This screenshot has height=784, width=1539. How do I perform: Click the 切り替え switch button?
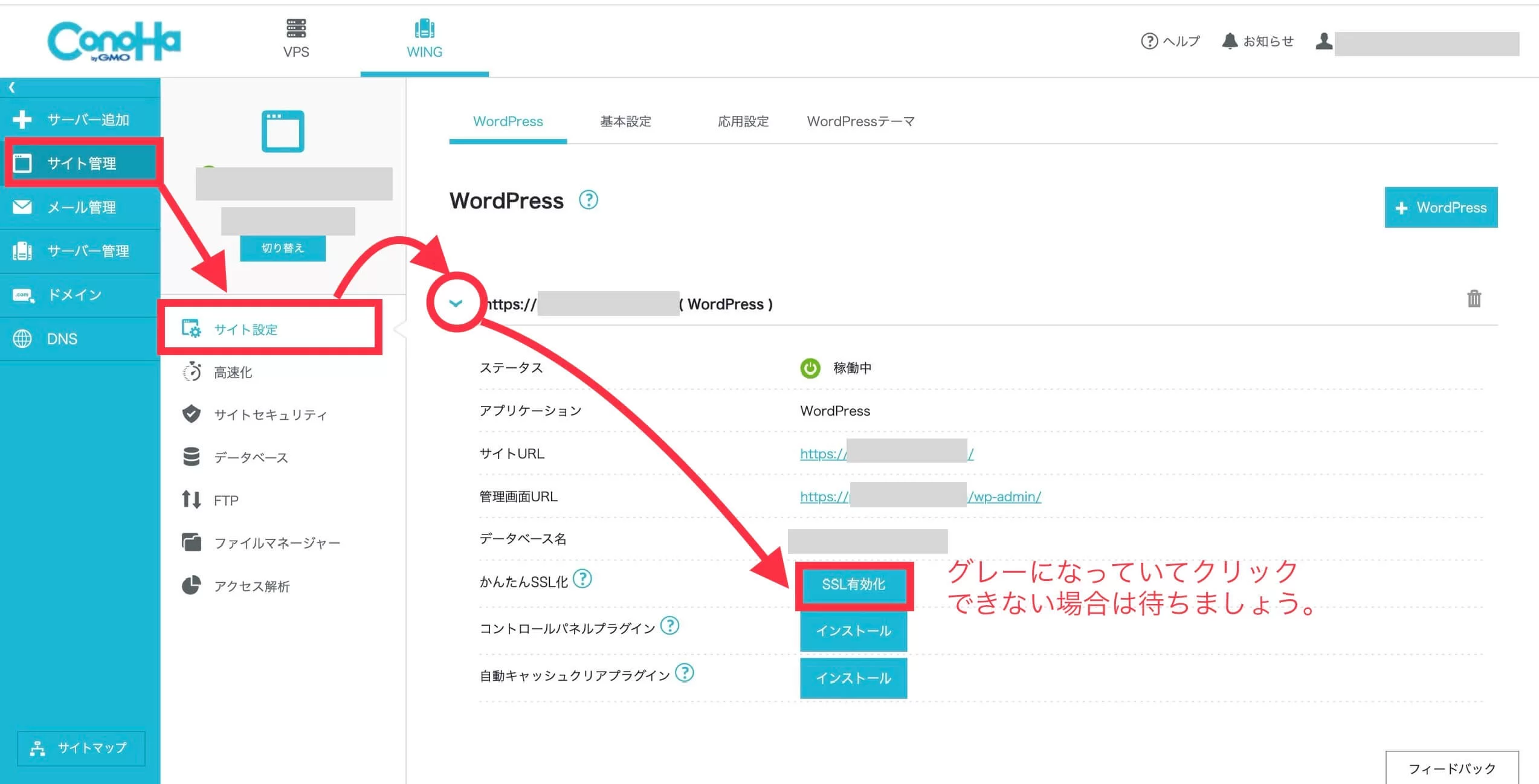click(x=283, y=248)
